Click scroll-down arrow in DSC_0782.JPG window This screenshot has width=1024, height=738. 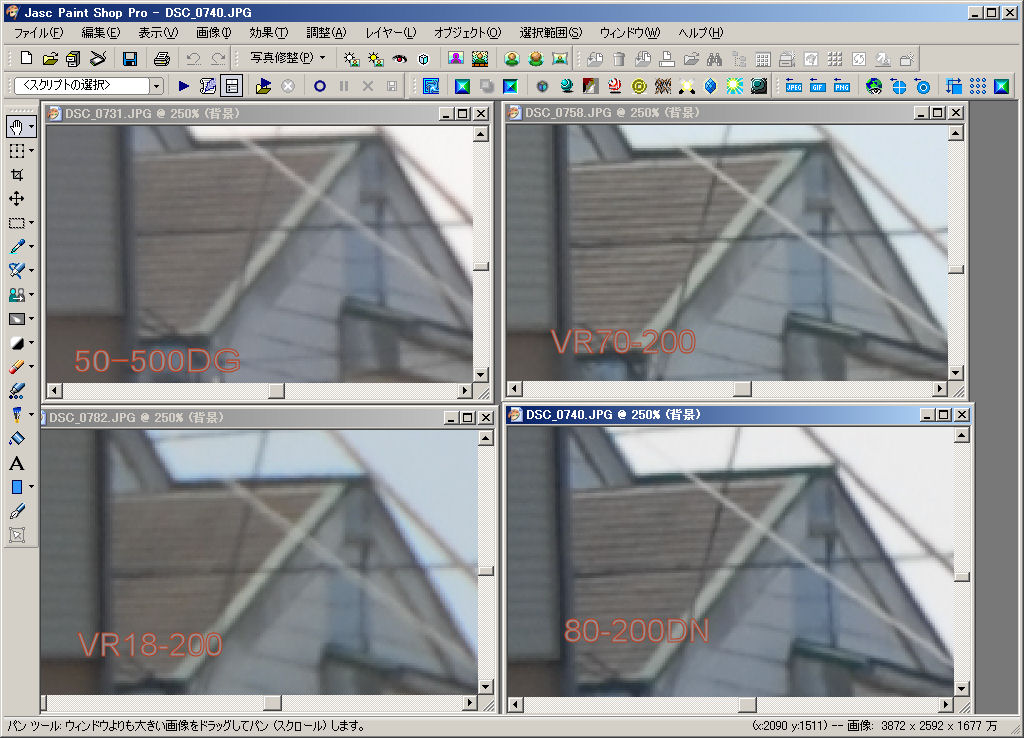coord(485,686)
